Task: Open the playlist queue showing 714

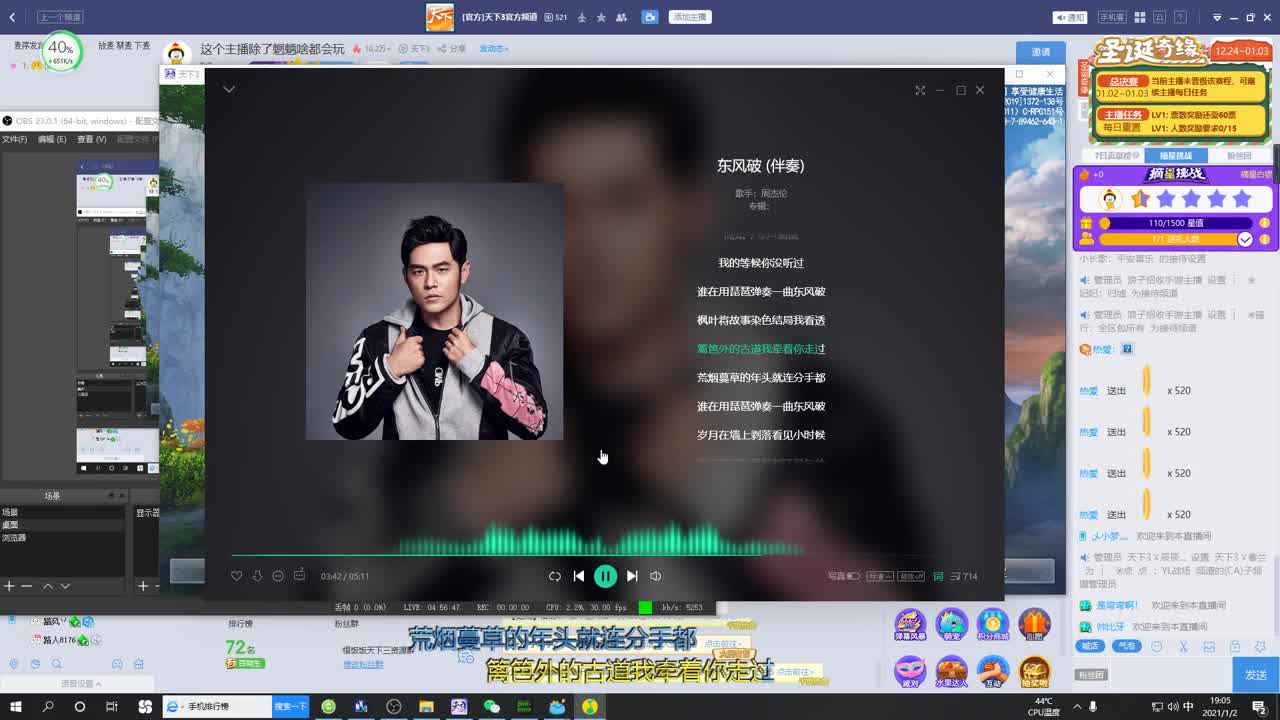Action: 964,576
